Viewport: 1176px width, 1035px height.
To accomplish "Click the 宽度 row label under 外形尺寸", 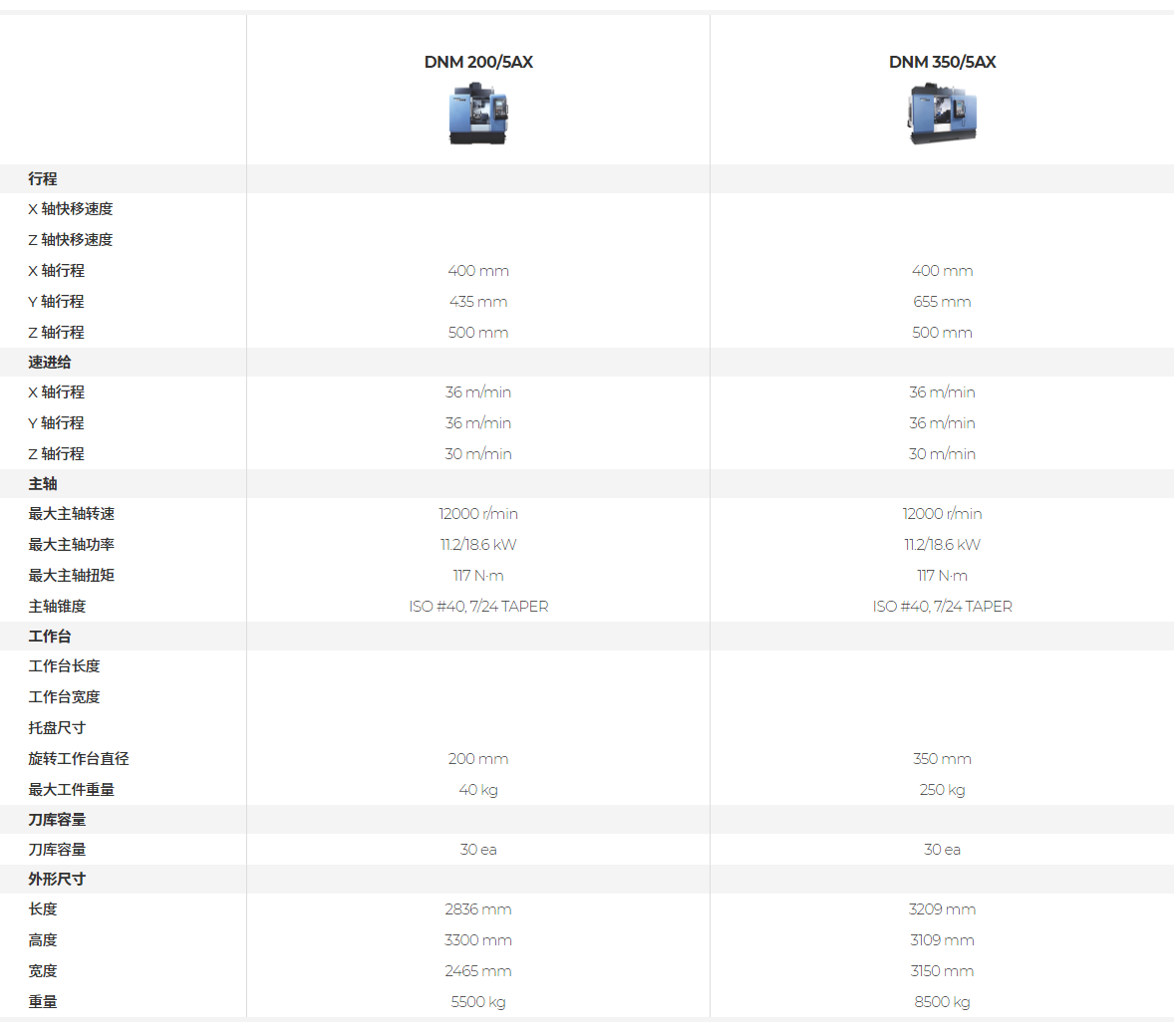I will click(x=43, y=970).
